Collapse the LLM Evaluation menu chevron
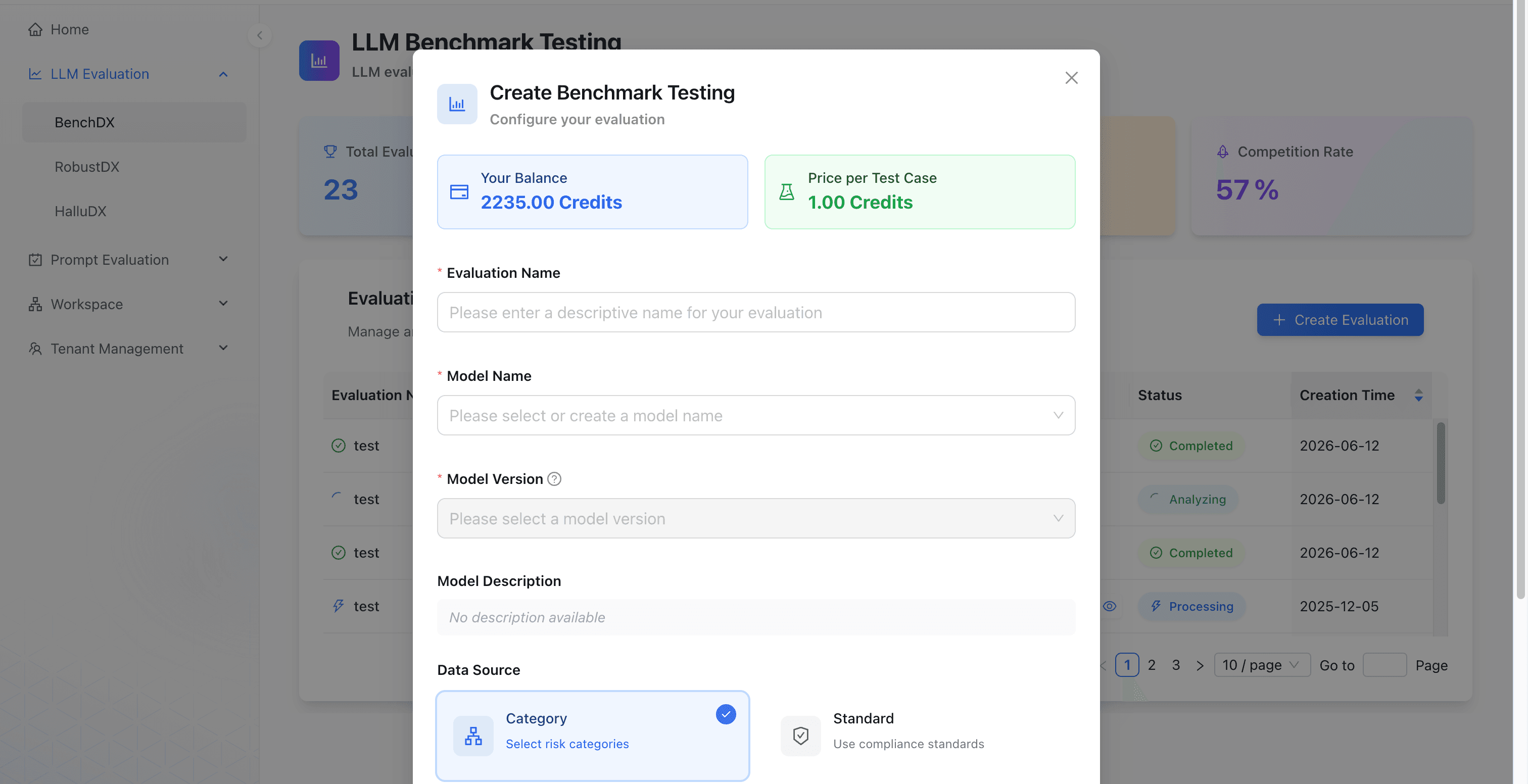The image size is (1528, 784). click(x=223, y=74)
